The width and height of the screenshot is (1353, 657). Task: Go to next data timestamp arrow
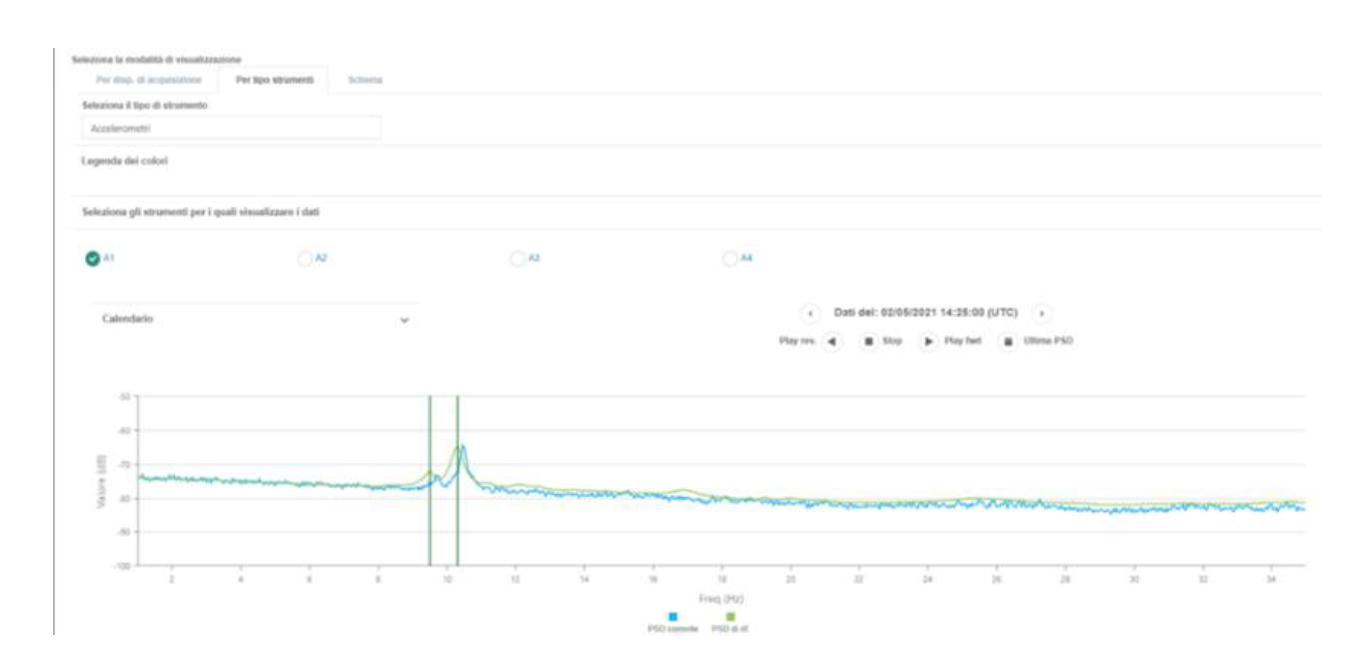pyautogui.click(x=1041, y=313)
